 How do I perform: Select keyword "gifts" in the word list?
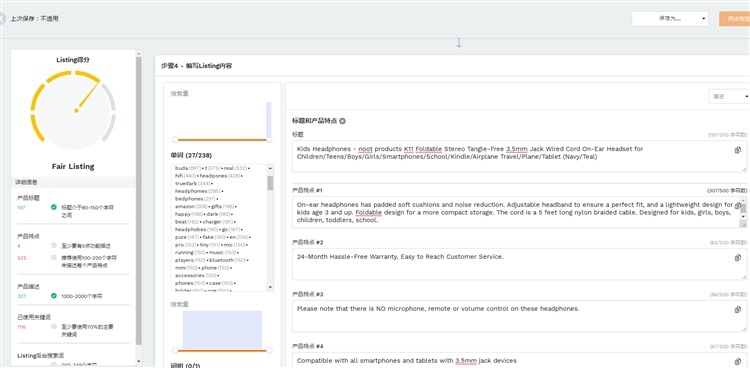pyautogui.click(x=216, y=206)
